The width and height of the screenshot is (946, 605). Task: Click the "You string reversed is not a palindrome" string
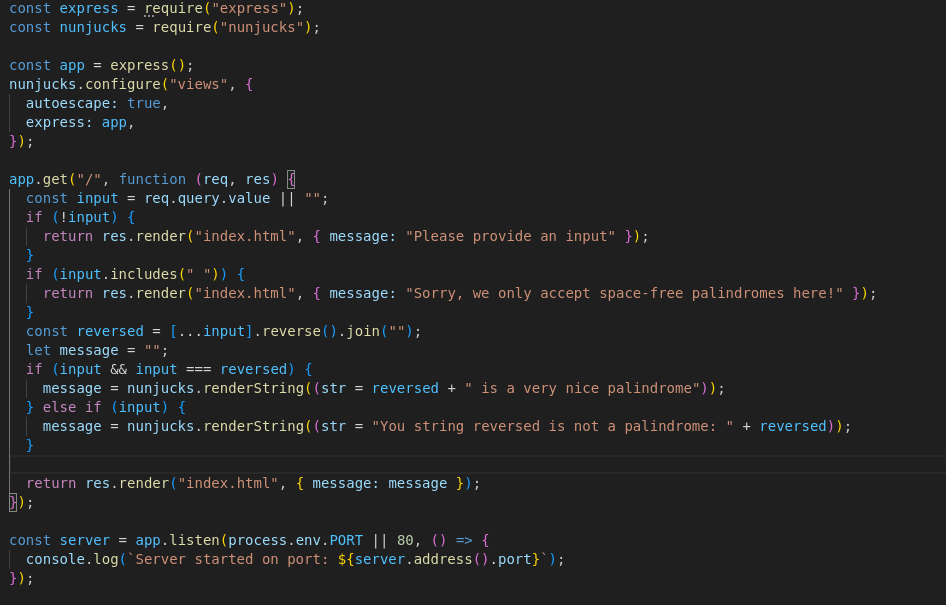tap(552, 426)
